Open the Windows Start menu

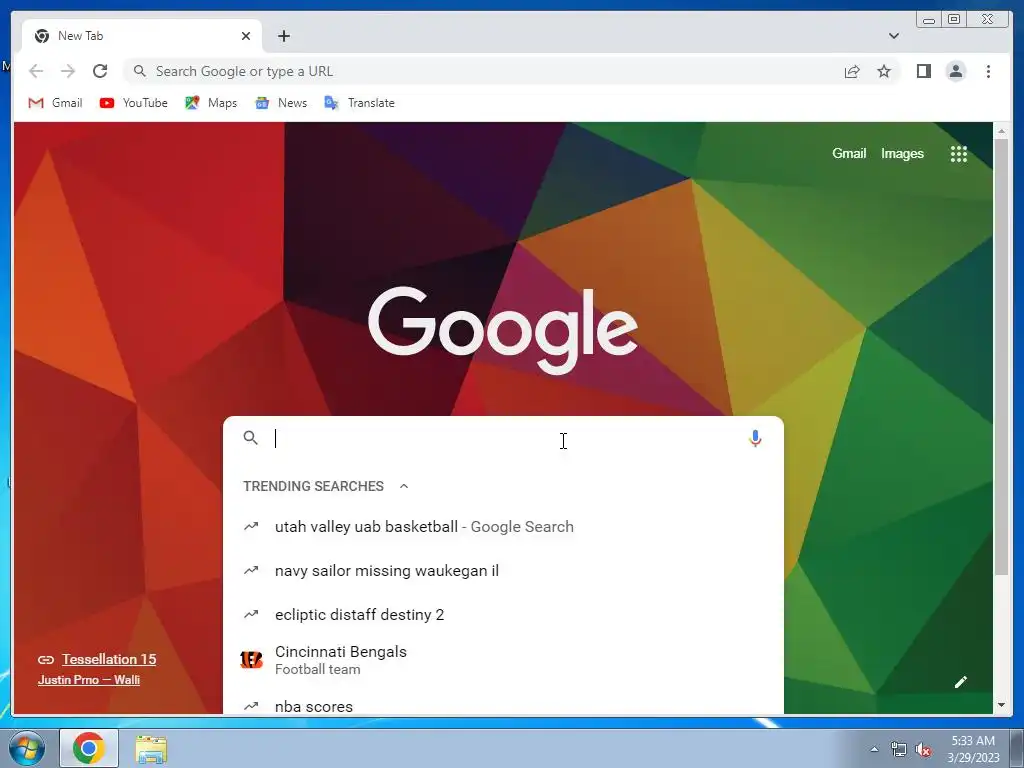pos(27,749)
